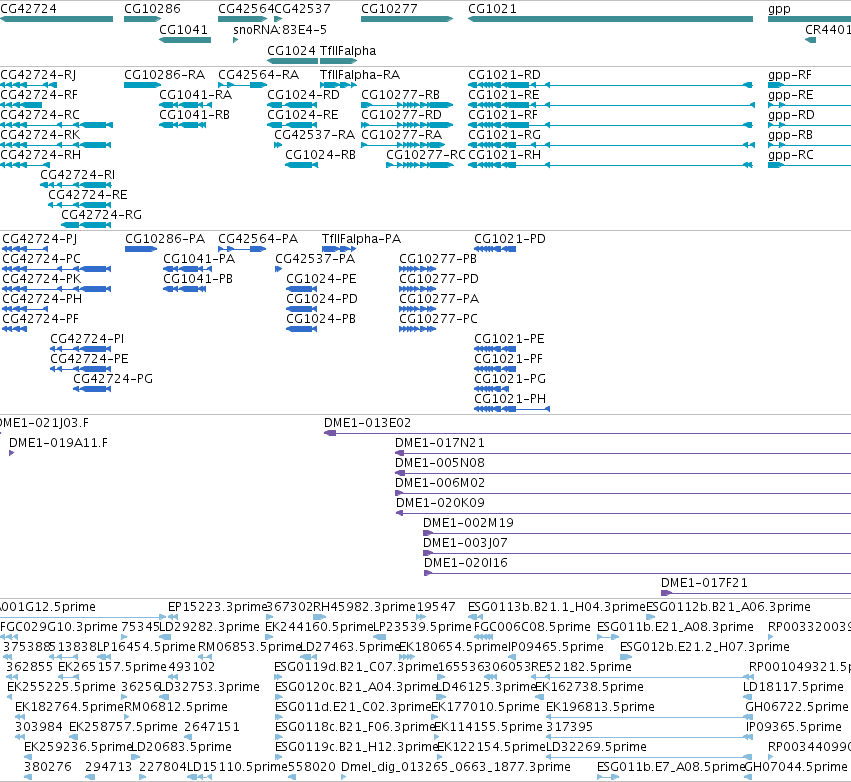Select transcript CG1024-RE

[x=292, y=125]
